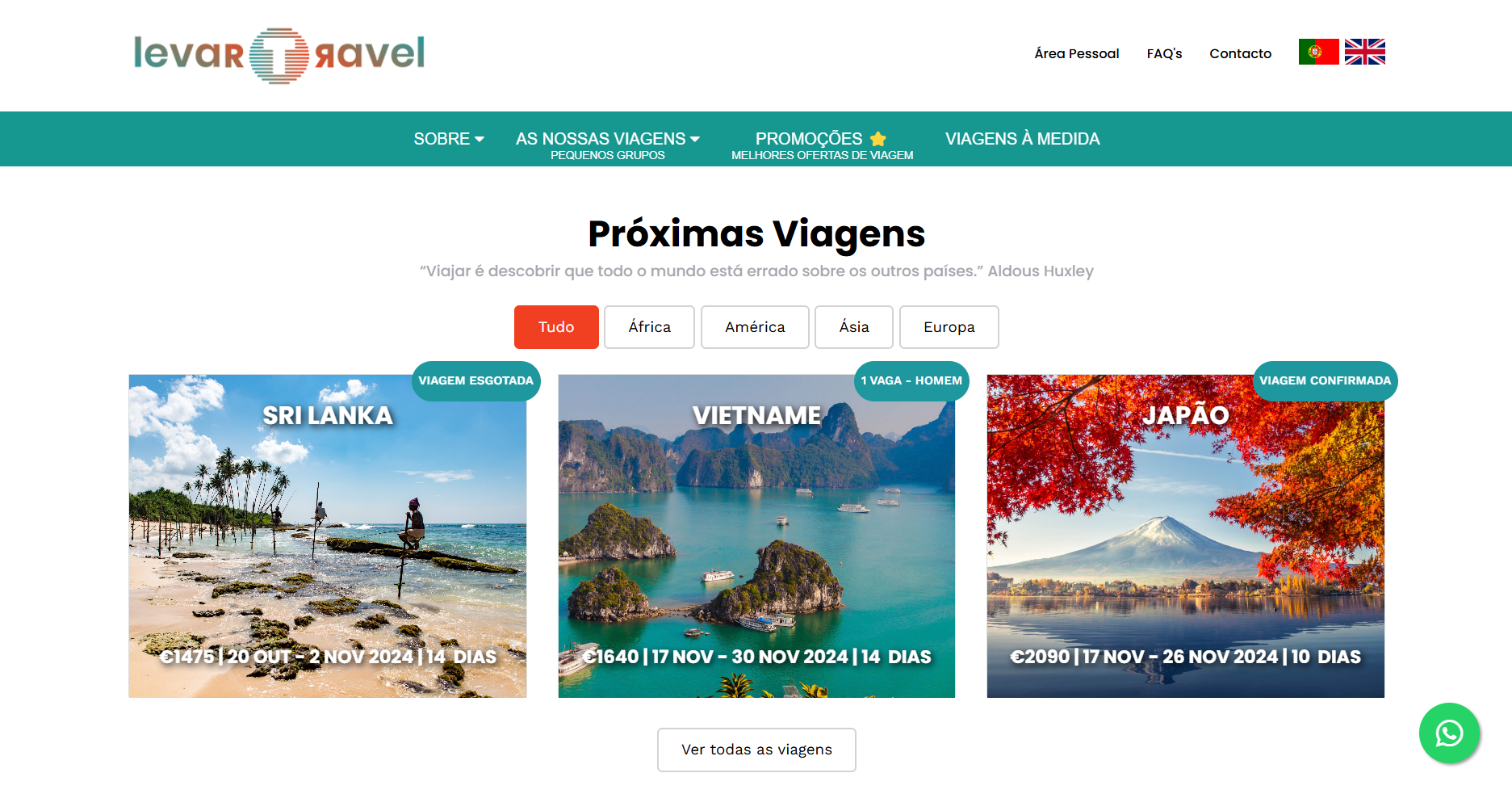The height and width of the screenshot is (794, 1512).
Task: Click the Levar Travel logo
Action: 279,55
